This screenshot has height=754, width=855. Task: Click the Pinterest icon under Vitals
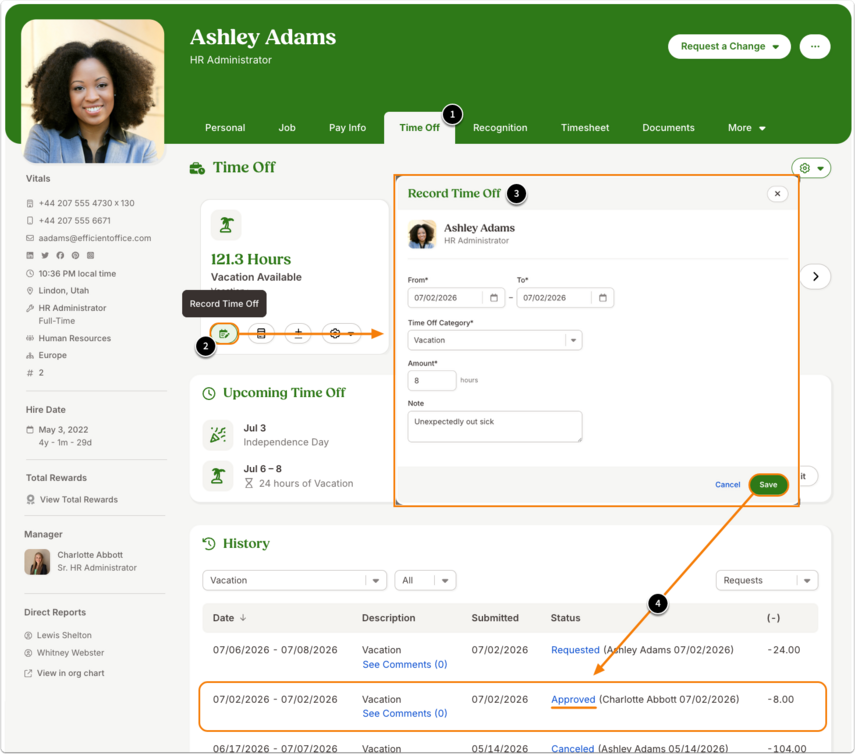point(75,255)
